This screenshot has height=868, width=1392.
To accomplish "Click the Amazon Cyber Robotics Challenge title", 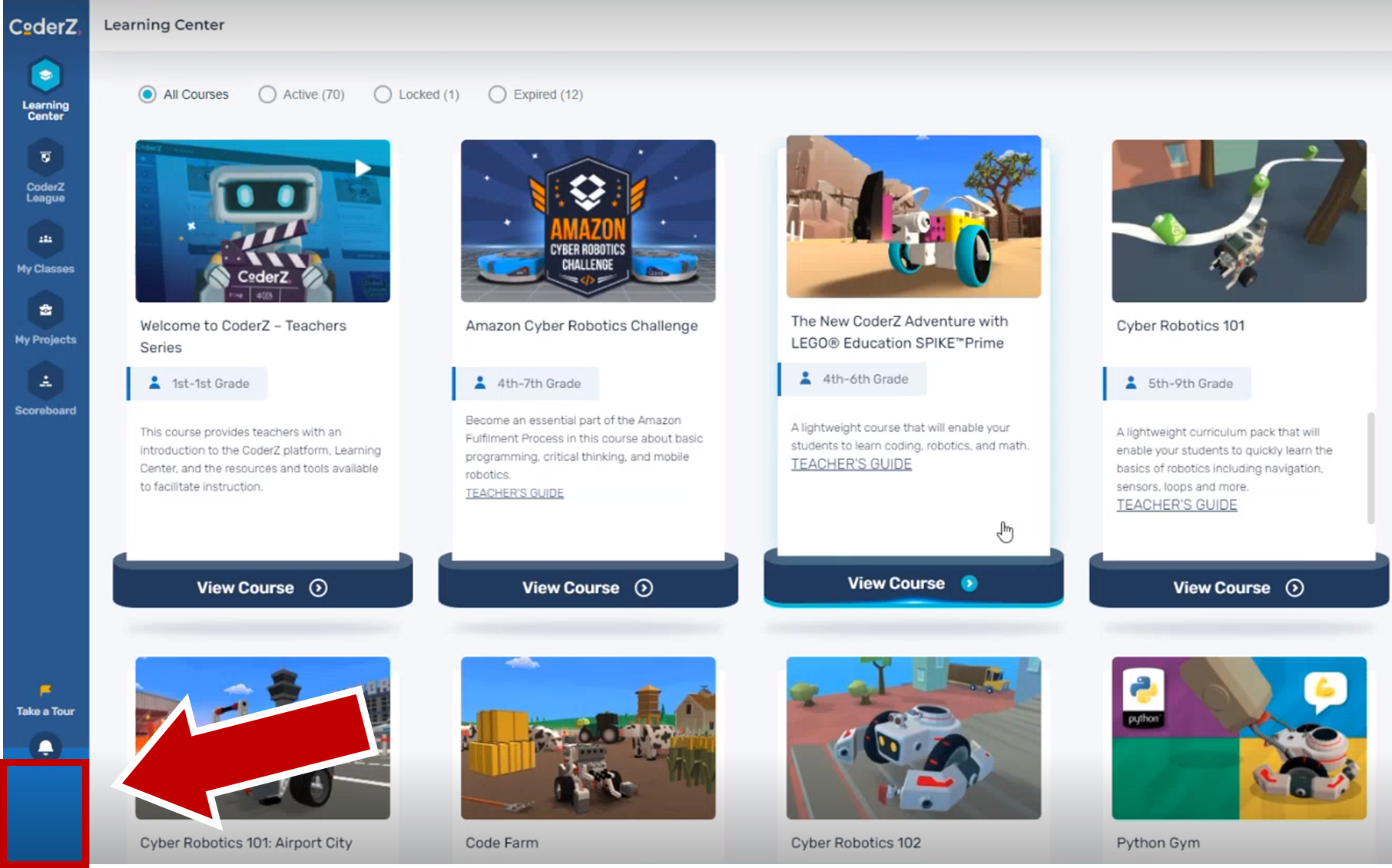I will [x=582, y=326].
